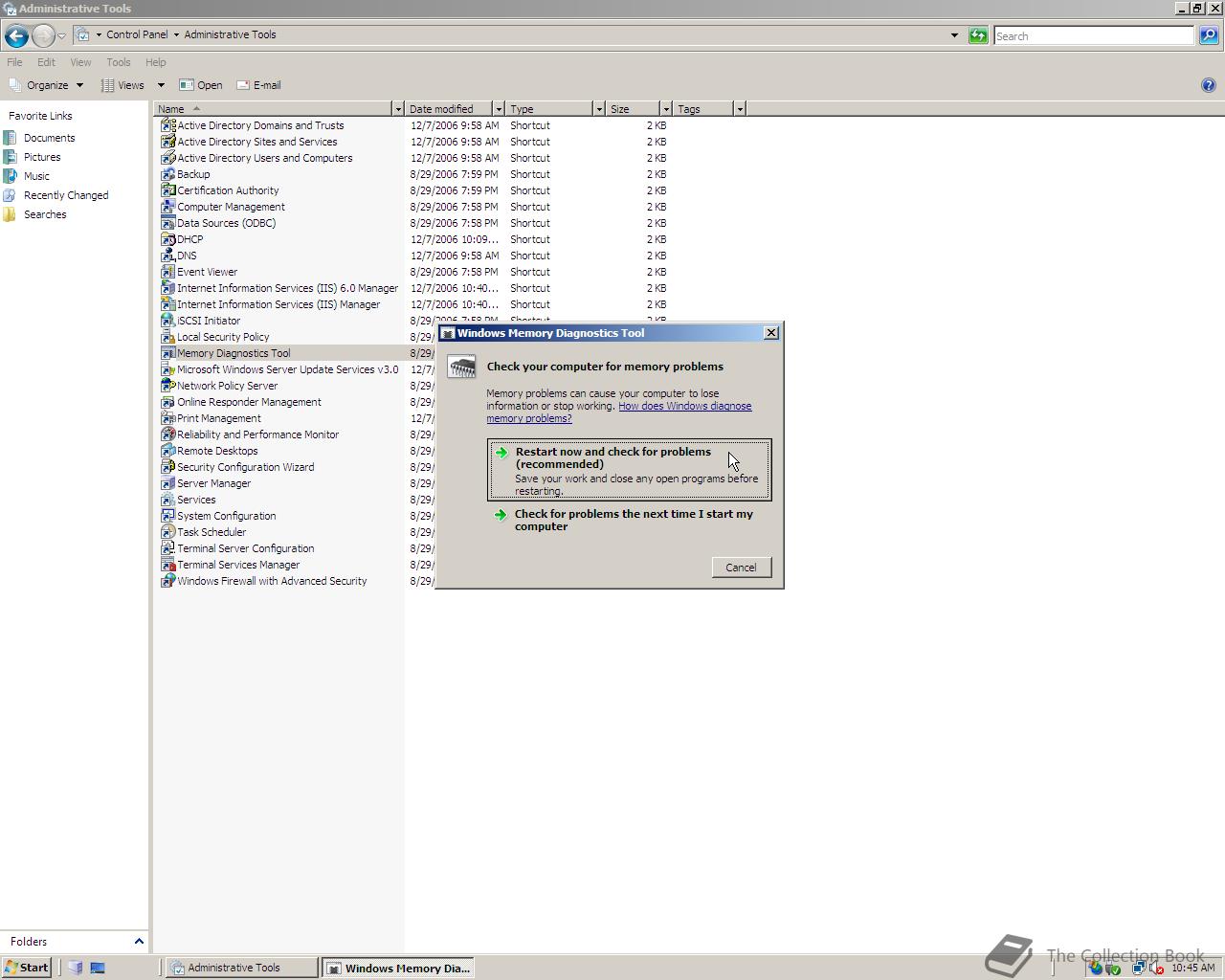
Task: Open Documents in Favorite Links
Action: coord(49,138)
